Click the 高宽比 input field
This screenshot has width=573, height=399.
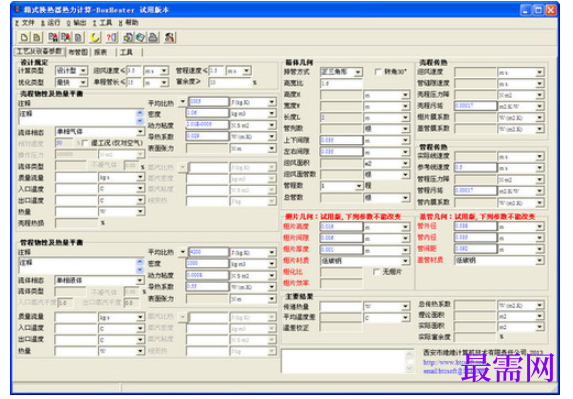[x=341, y=83]
